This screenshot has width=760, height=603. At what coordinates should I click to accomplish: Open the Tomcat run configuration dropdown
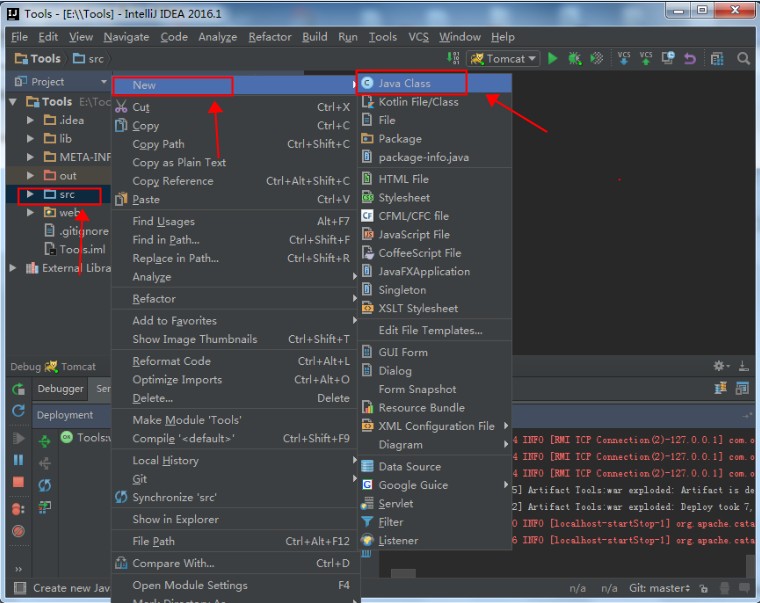[x=503, y=59]
